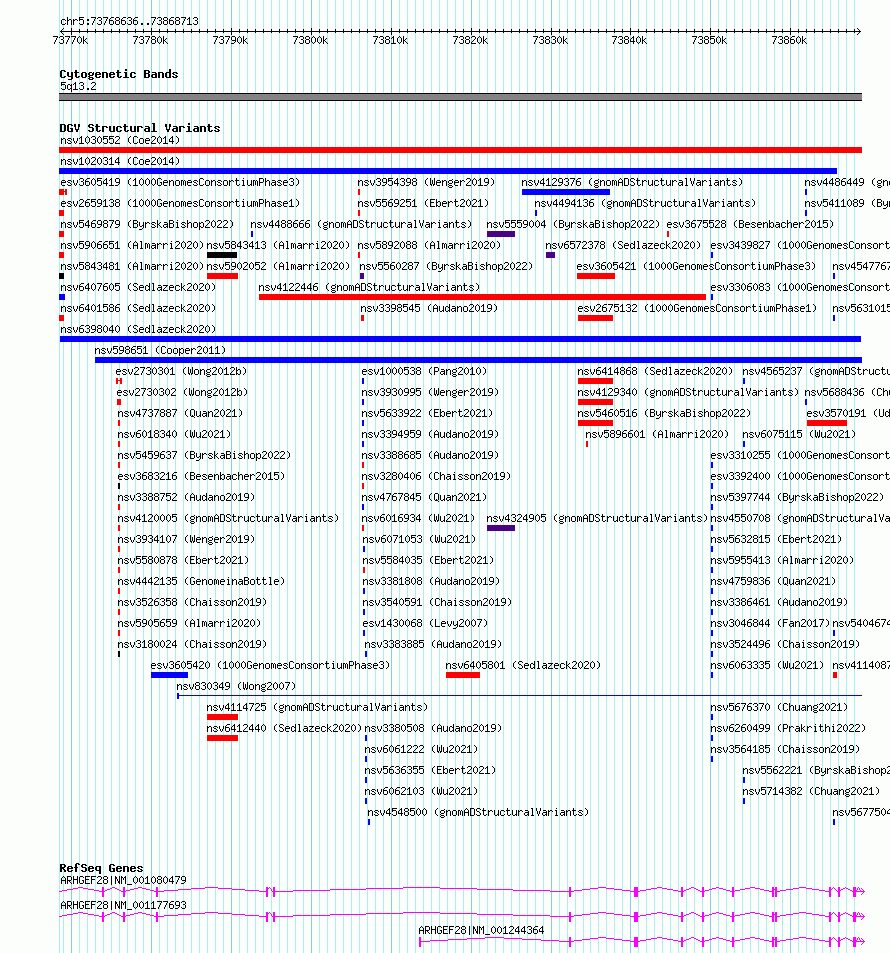This screenshot has height=953, width=890.
Task: Click the nsv4442135 (GenomeinaBottle) label
Action: [x=201, y=582]
